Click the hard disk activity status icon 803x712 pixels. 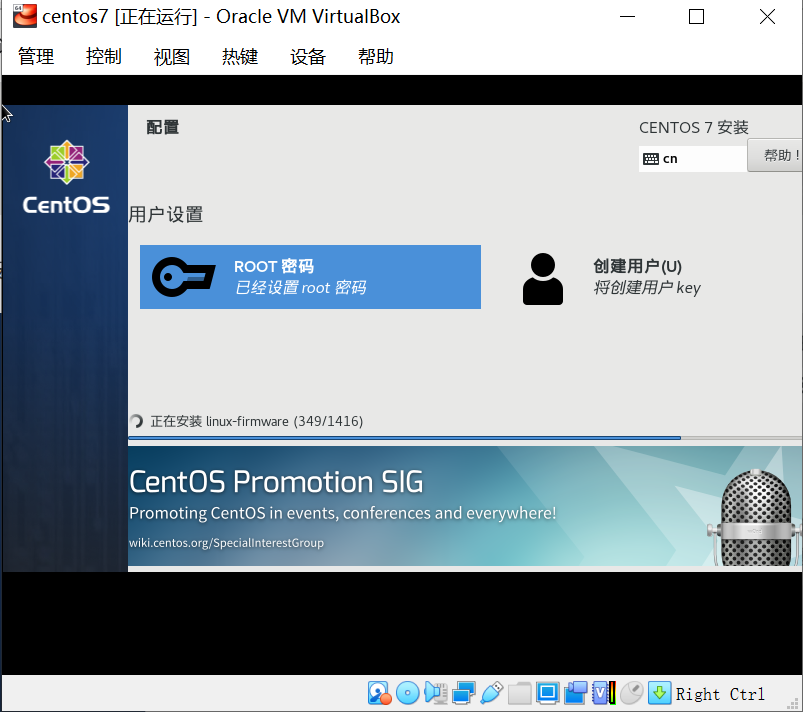coord(379,693)
